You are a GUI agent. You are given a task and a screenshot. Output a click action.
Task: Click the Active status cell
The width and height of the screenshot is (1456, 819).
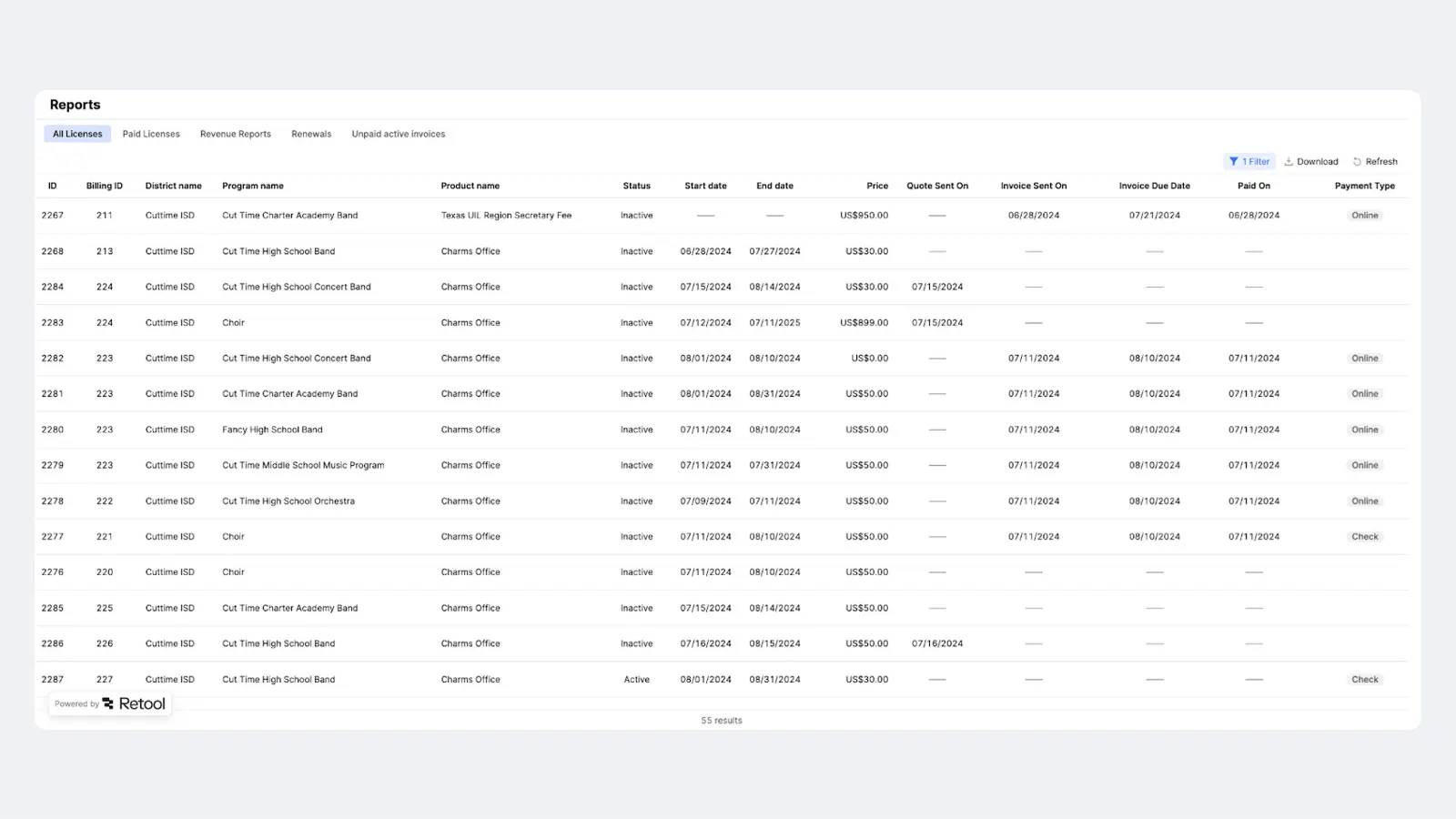tap(637, 680)
